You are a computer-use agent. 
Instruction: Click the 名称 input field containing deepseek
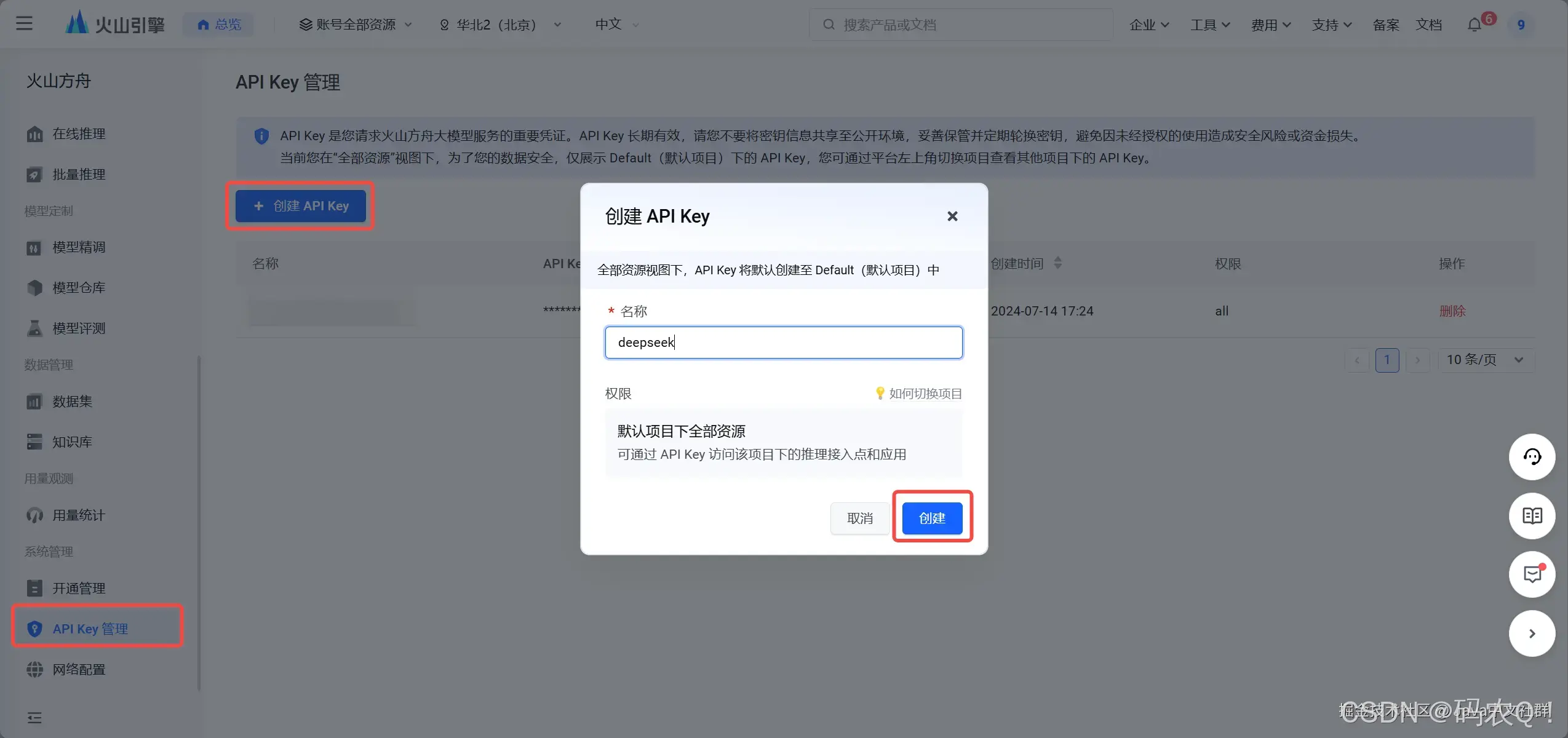tap(783, 343)
